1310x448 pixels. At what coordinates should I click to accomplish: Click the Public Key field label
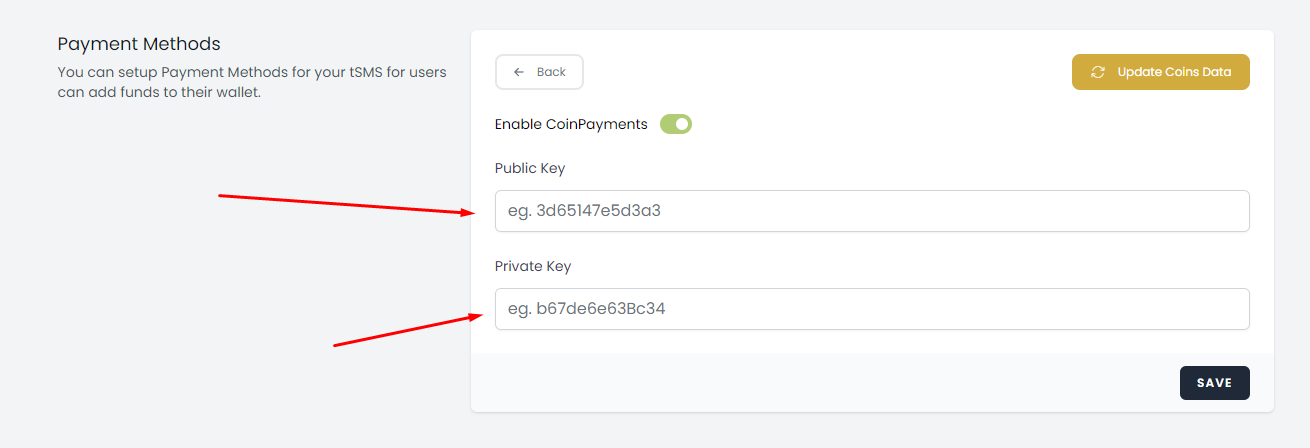[530, 168]
